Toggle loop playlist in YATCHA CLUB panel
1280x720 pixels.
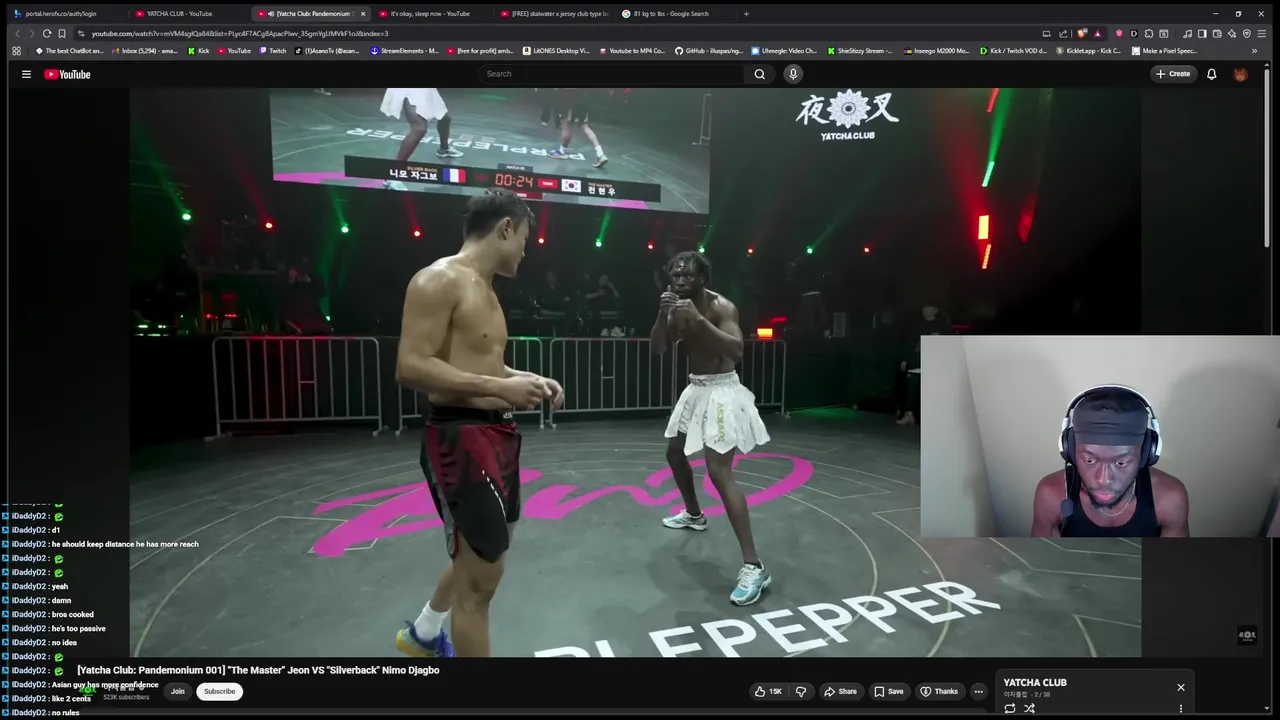1010,708
